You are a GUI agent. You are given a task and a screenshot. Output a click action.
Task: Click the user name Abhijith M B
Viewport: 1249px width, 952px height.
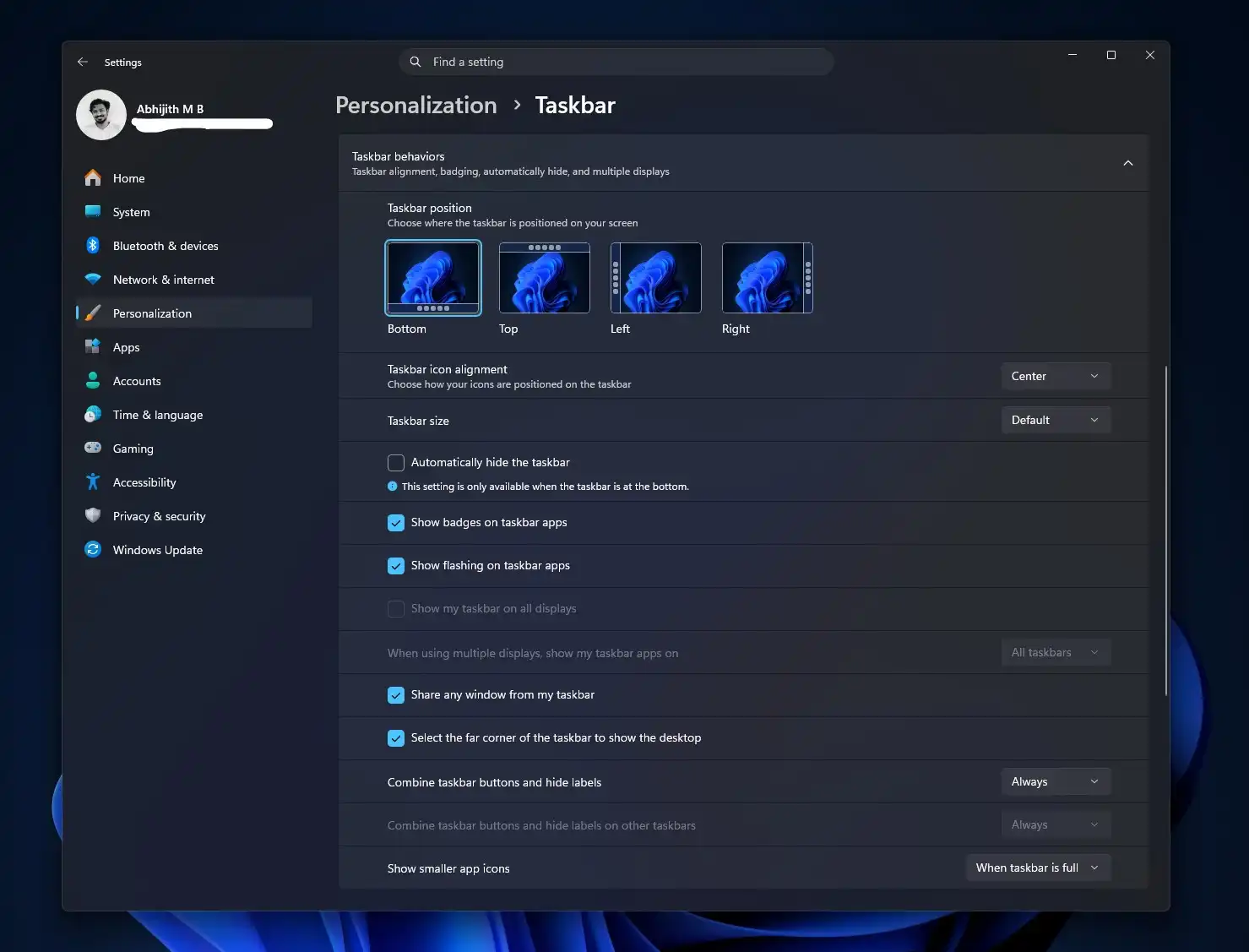[170, 109]
